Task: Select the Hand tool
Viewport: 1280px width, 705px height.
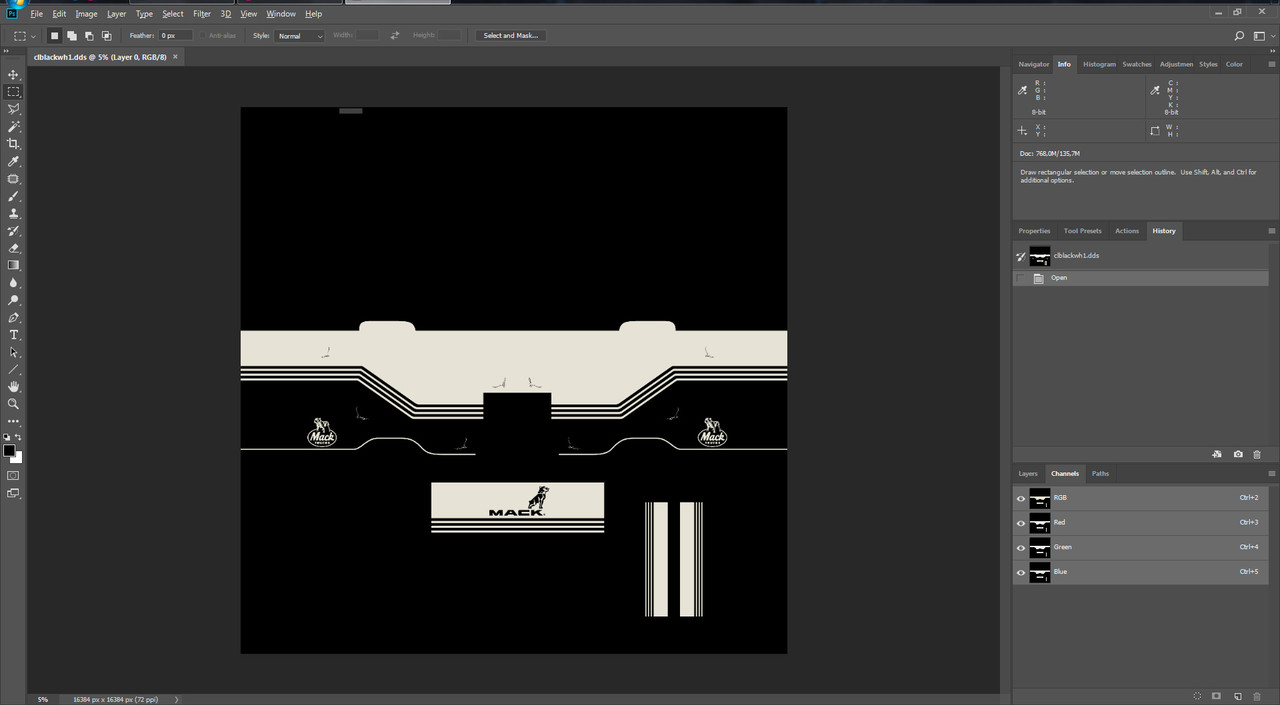Action: (14, 387)
